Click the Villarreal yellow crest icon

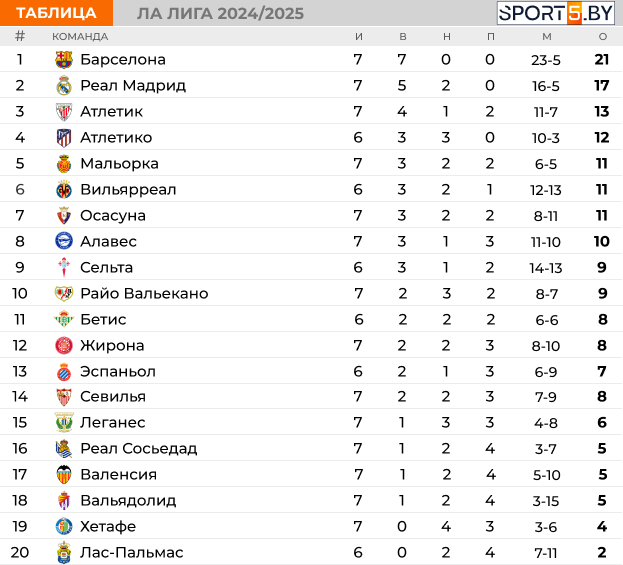point(64,190)
